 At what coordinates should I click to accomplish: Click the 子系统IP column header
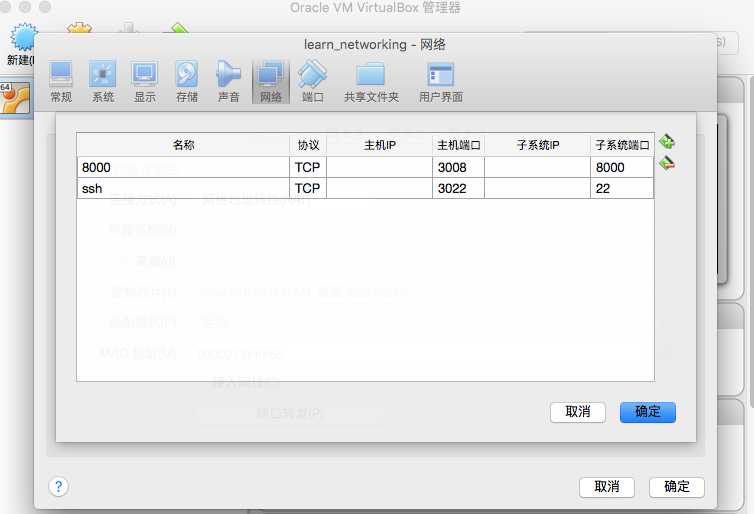538,145
